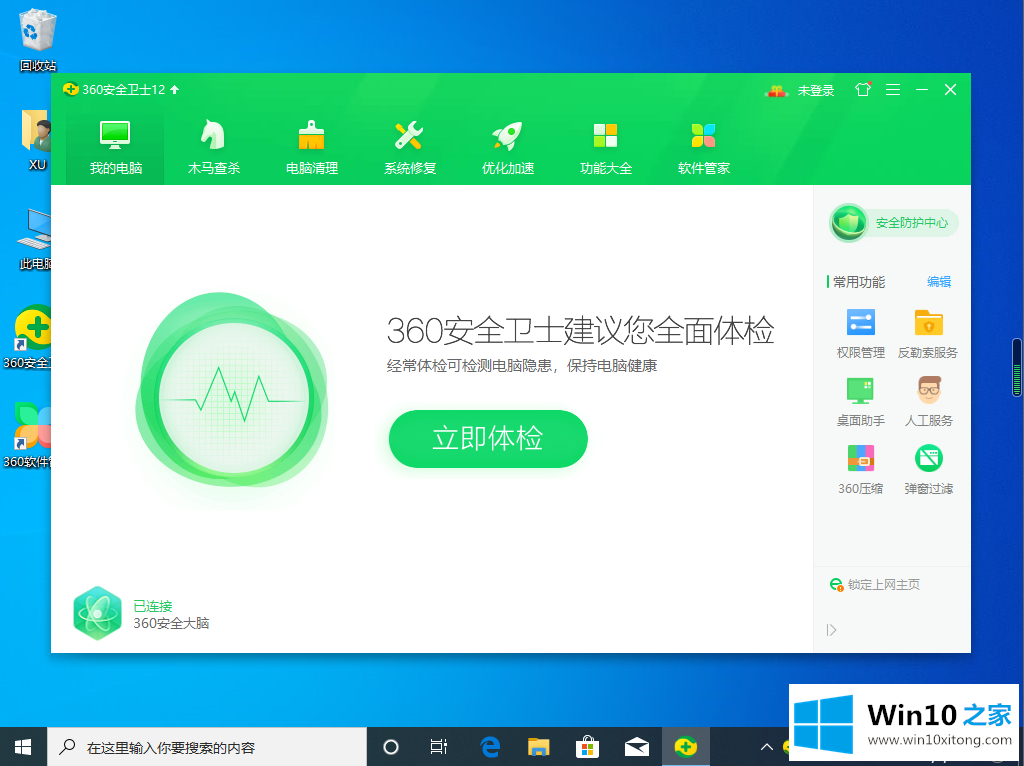Go to 优化加速 tab
Viewport: 1024px width, 766px height.
tap(507, 148)
